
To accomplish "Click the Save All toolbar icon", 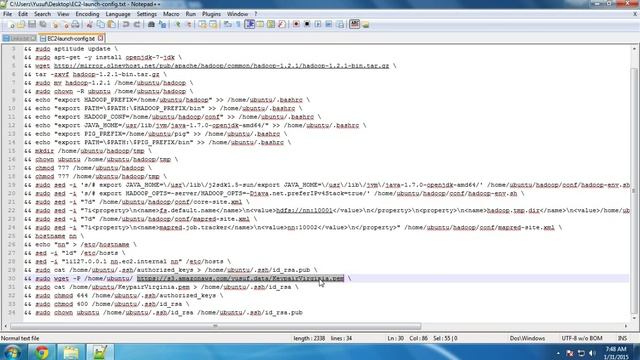I will [x=42, y=24].
